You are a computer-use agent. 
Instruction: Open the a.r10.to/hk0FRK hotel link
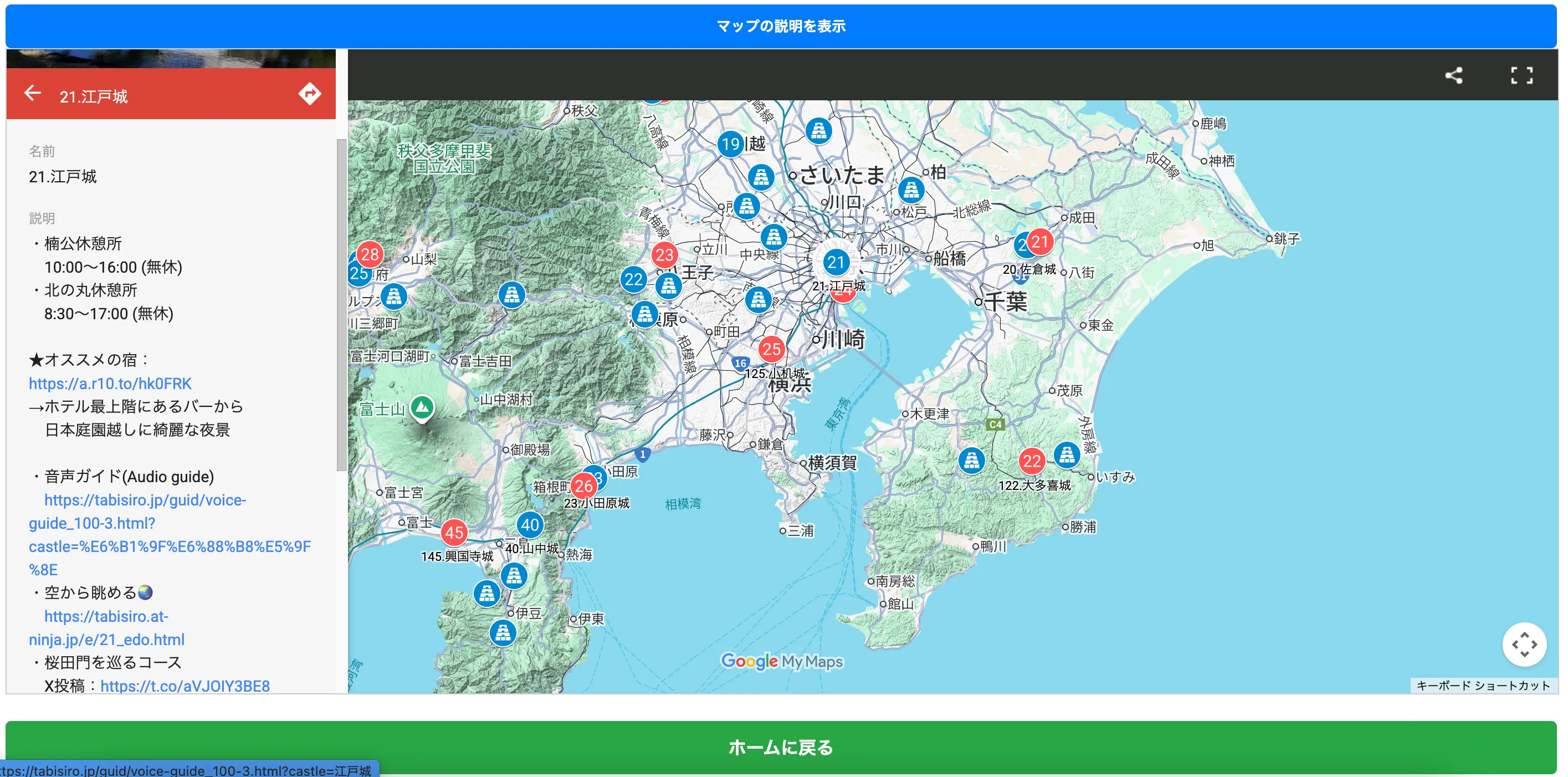pos(110,383)
